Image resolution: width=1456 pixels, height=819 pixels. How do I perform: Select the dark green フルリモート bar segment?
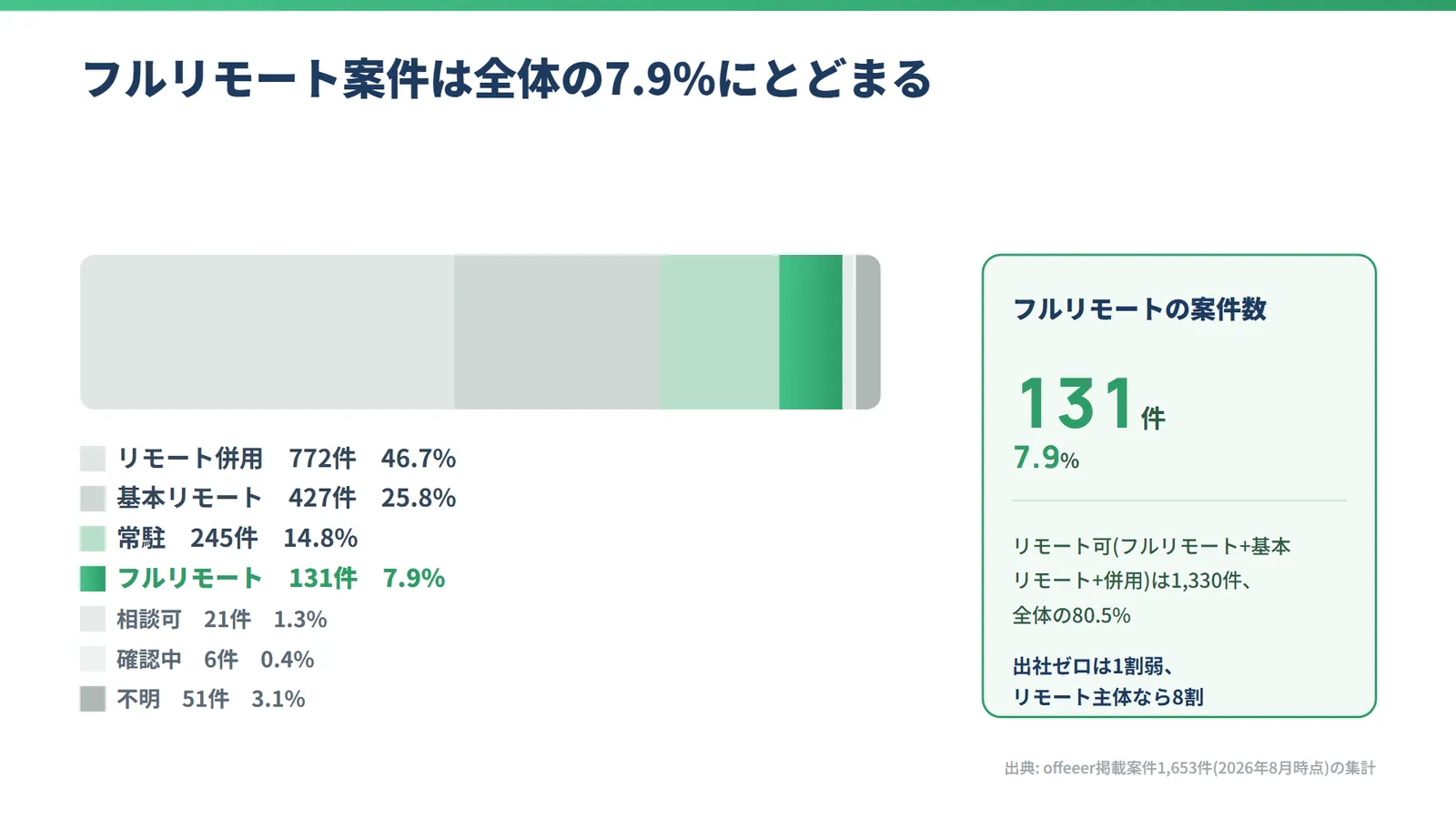811,332
